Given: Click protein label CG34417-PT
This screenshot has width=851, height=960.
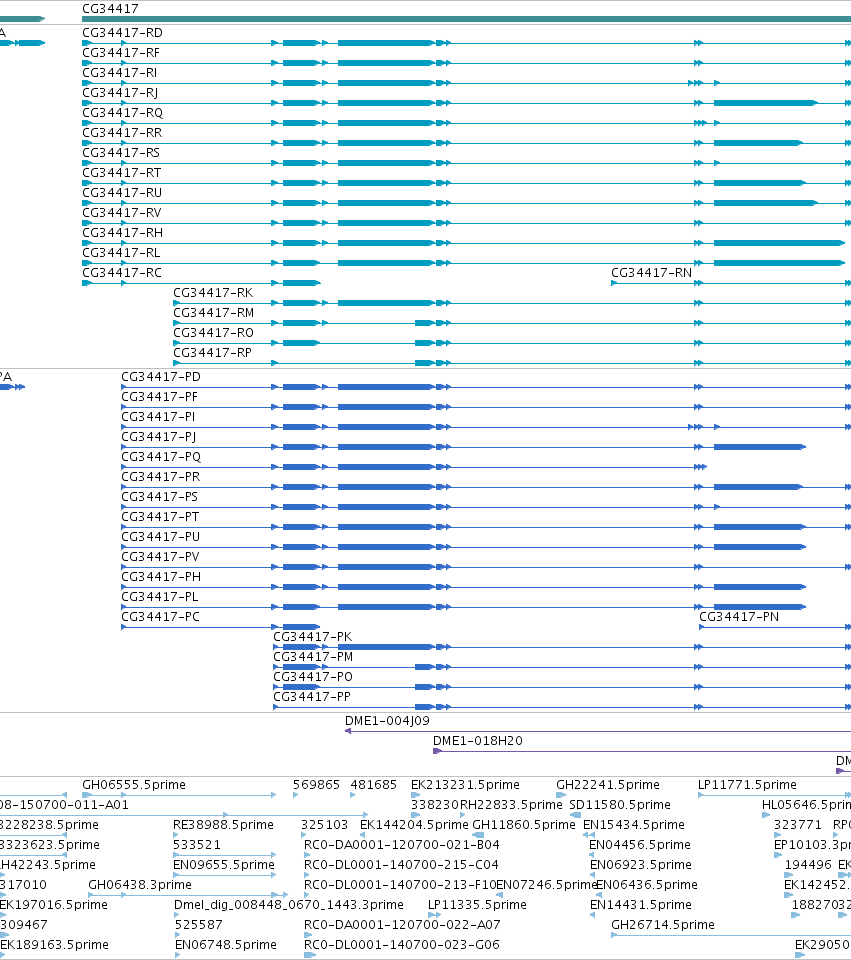Looking at the screenshot, I should tap(160, 517).
